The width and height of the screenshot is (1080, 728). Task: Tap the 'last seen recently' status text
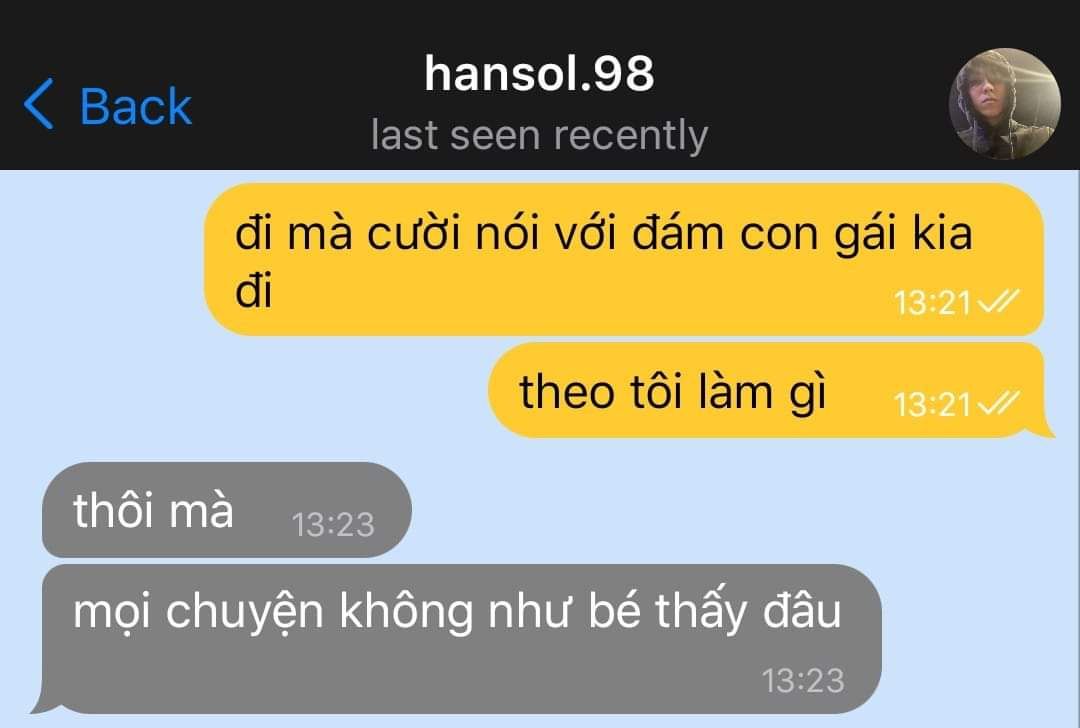point(539,135)
